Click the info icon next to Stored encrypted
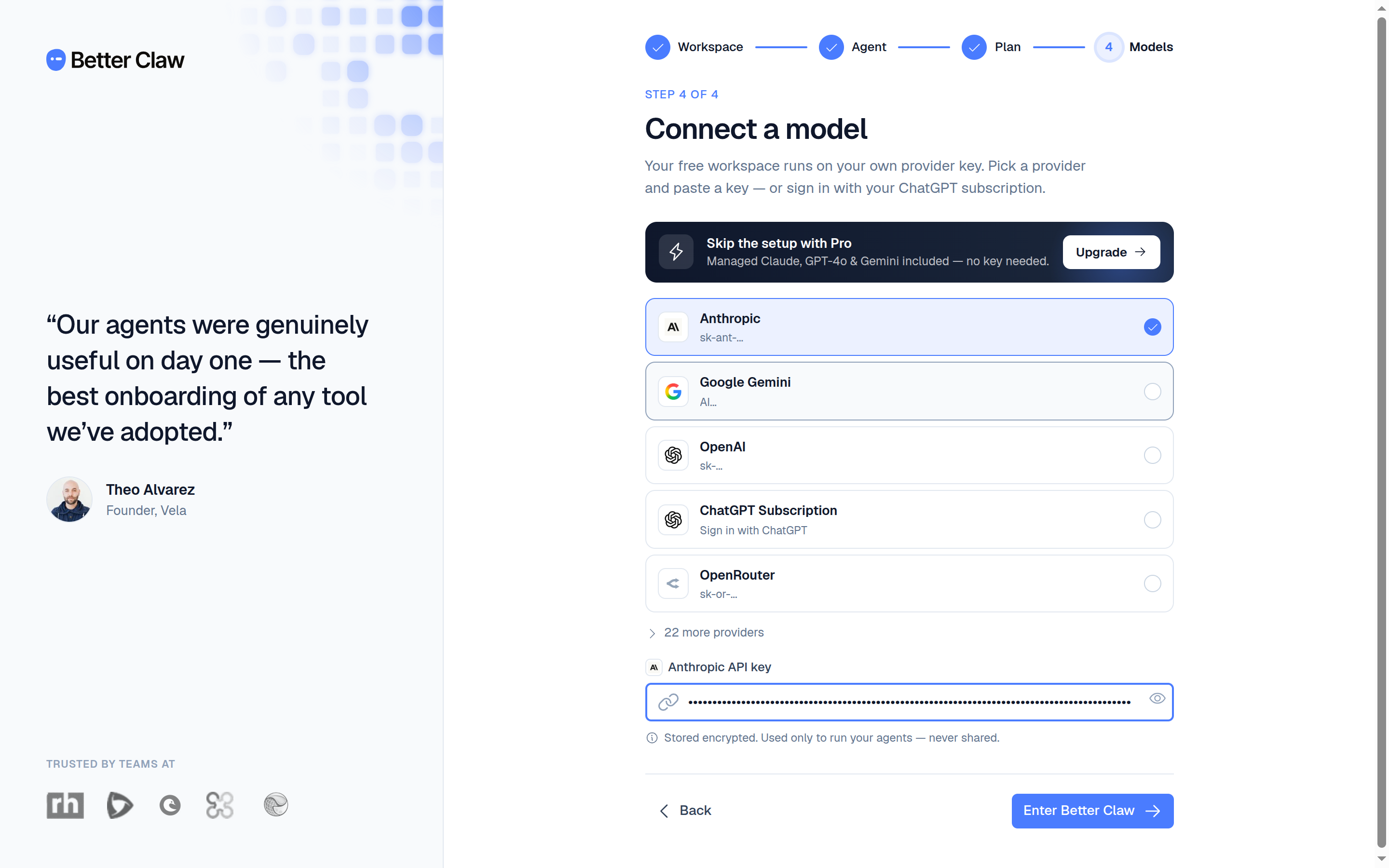The height and width of the screenshot is (868, 1389). pos(652,738)
